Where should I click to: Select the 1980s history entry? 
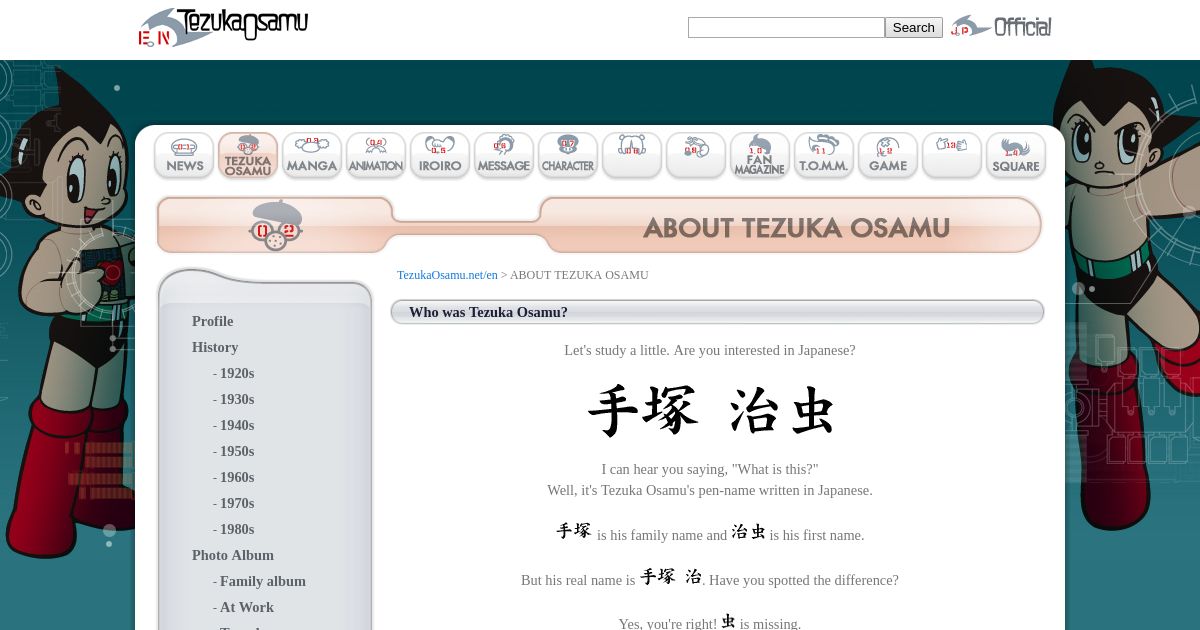[237, 529]
